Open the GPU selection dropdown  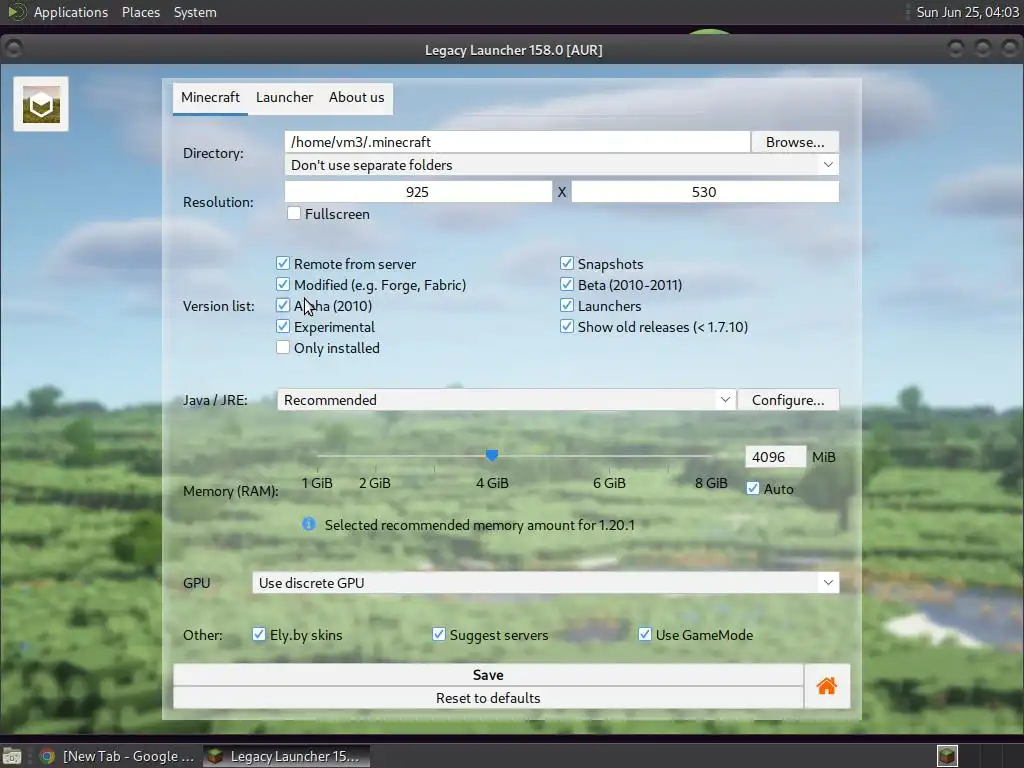(545, 583)
